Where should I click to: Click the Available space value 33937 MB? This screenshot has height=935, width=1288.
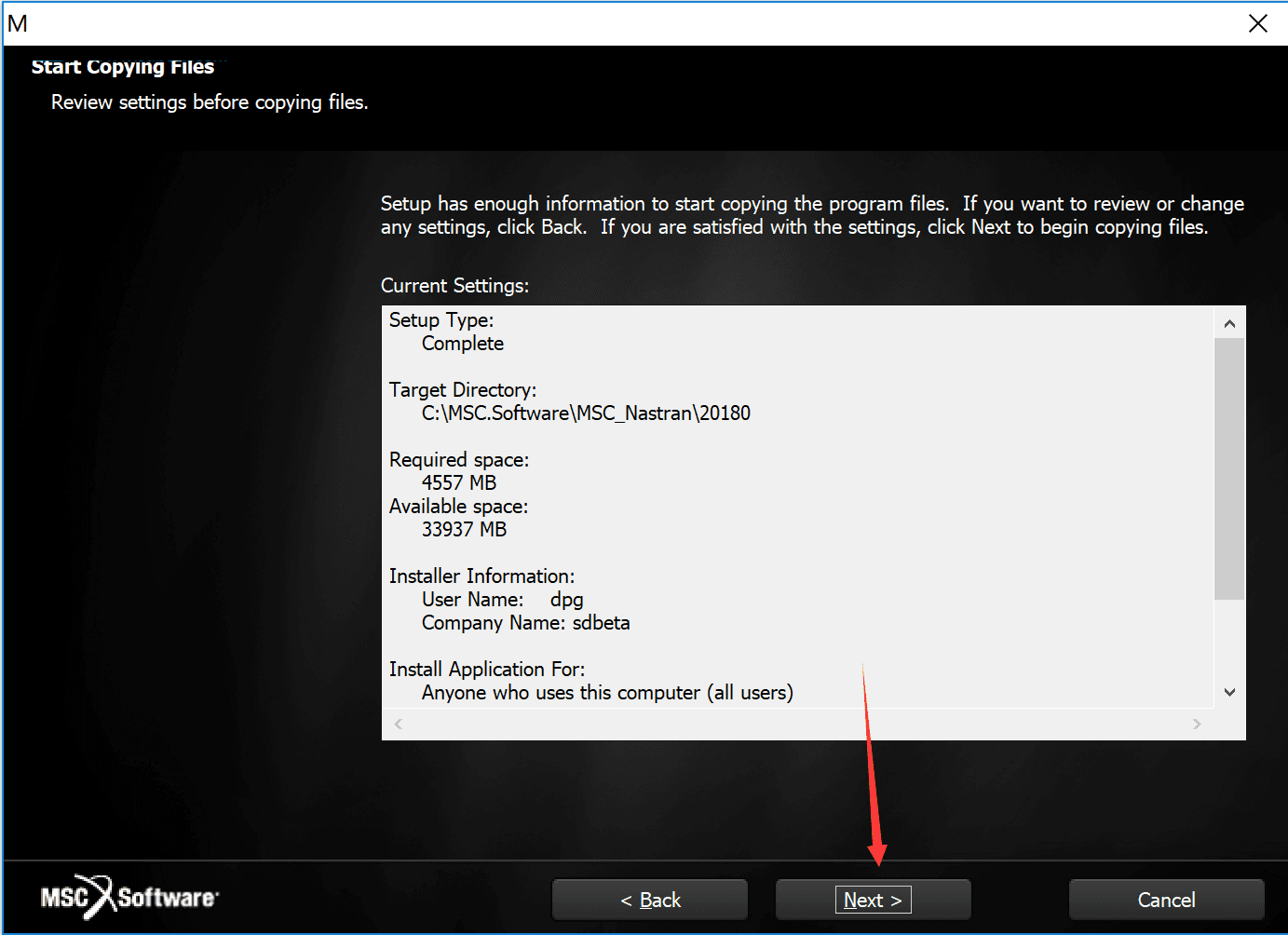pyautogui.click(x=464, y=529)
